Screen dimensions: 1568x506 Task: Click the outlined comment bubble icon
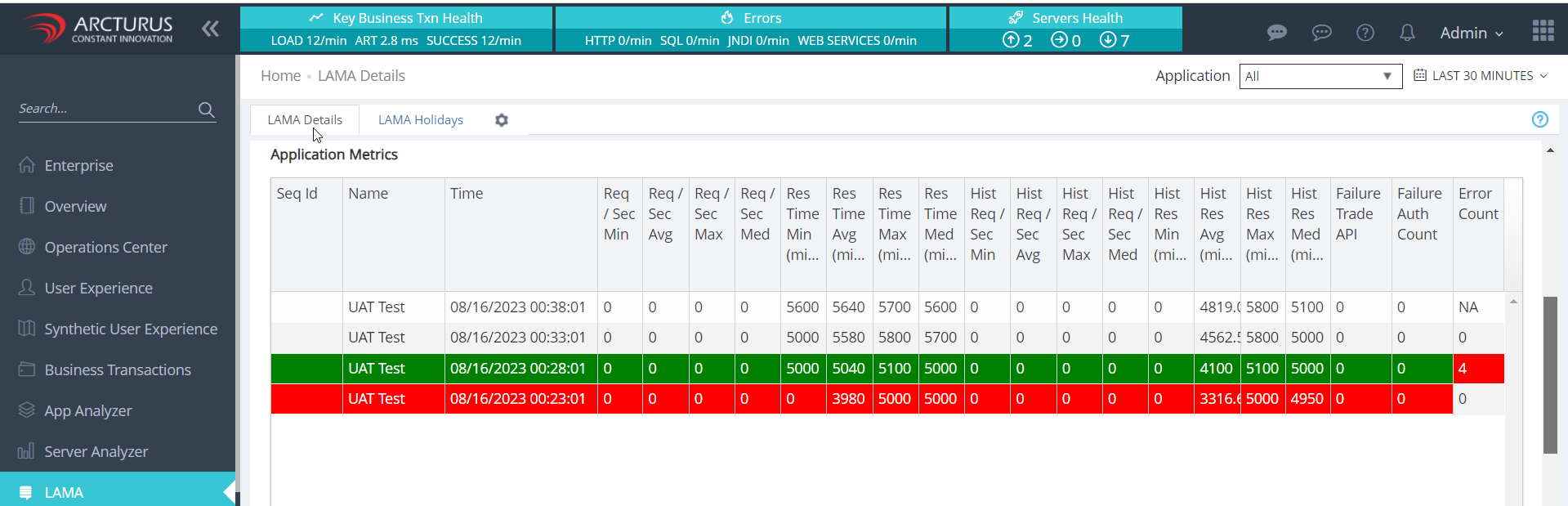tap(1320, 33)
